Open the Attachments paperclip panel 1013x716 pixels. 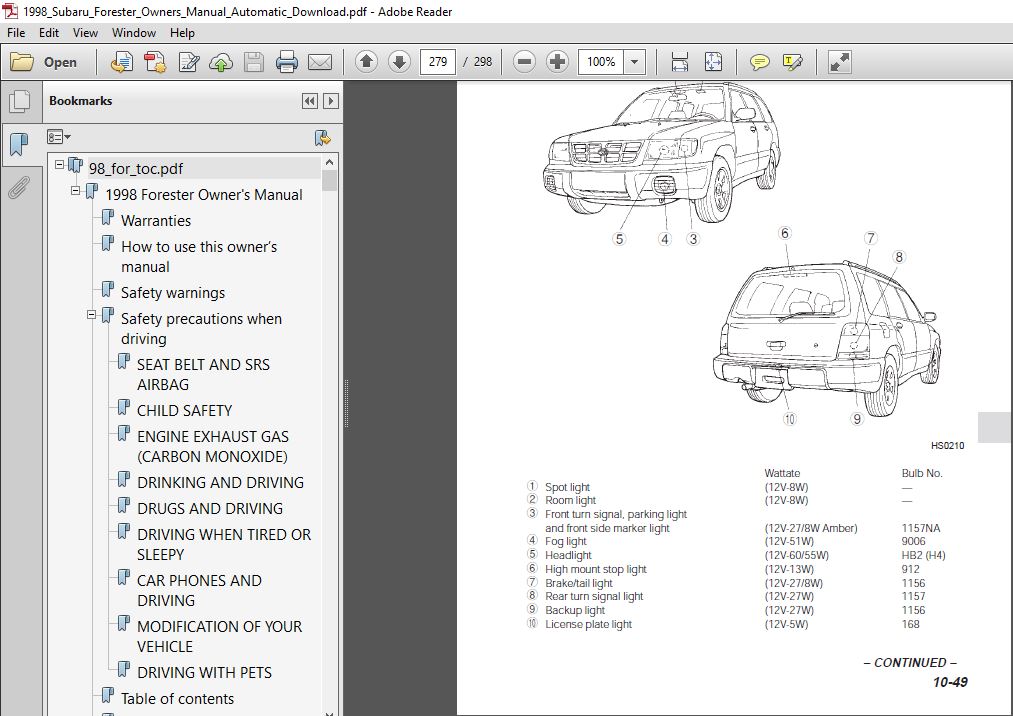tap(19, 188)
